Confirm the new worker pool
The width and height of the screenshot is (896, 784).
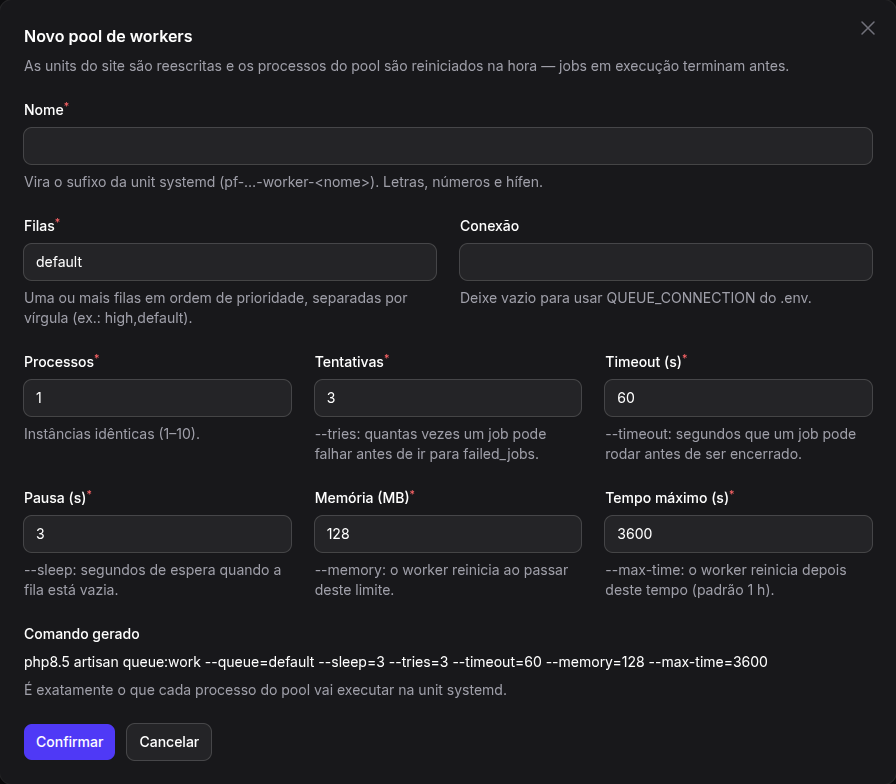(69, 742)
